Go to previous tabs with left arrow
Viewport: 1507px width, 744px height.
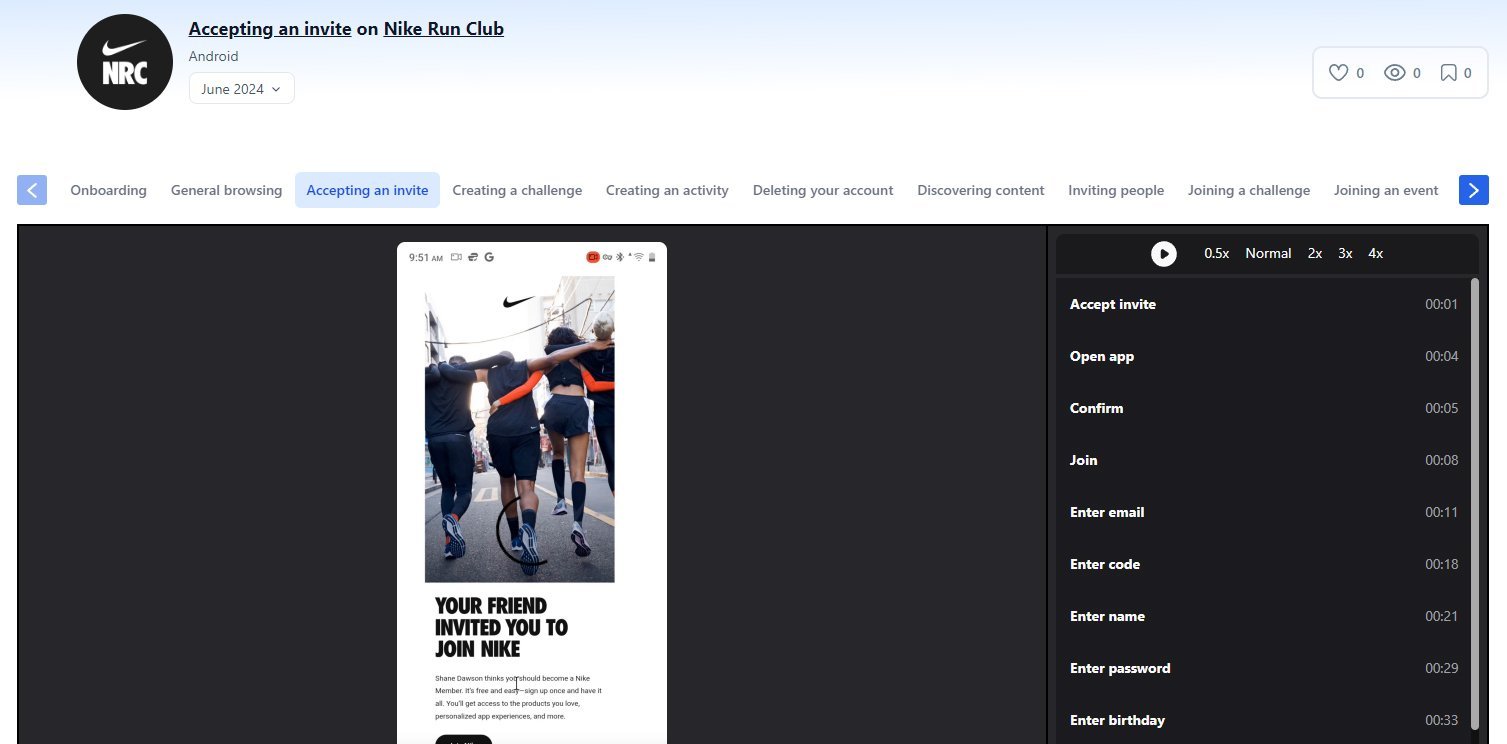coord(32,190)
